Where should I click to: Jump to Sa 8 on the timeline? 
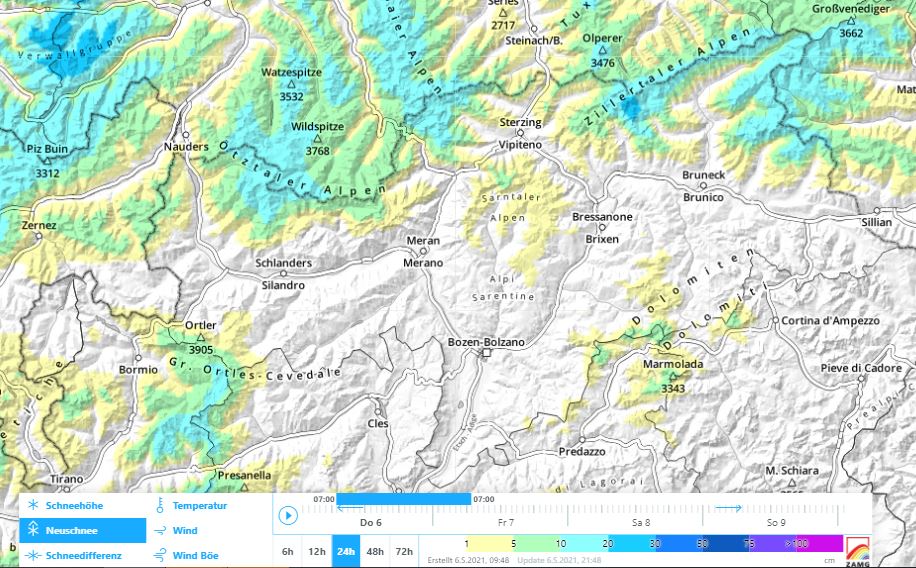[x=640, y=522]
